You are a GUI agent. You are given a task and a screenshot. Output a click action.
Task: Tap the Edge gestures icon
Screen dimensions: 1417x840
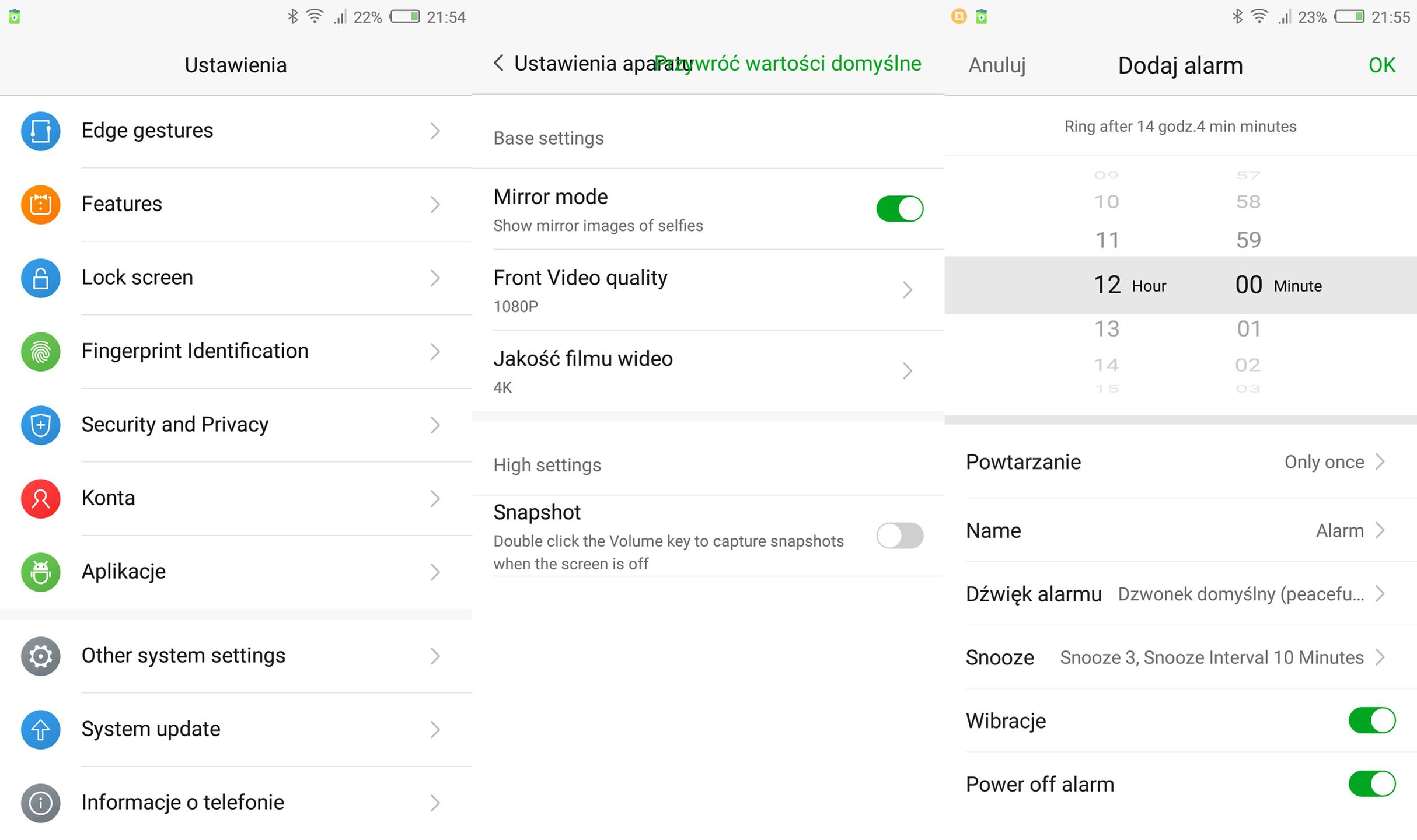pyautogui.click(x=40, y=131)
